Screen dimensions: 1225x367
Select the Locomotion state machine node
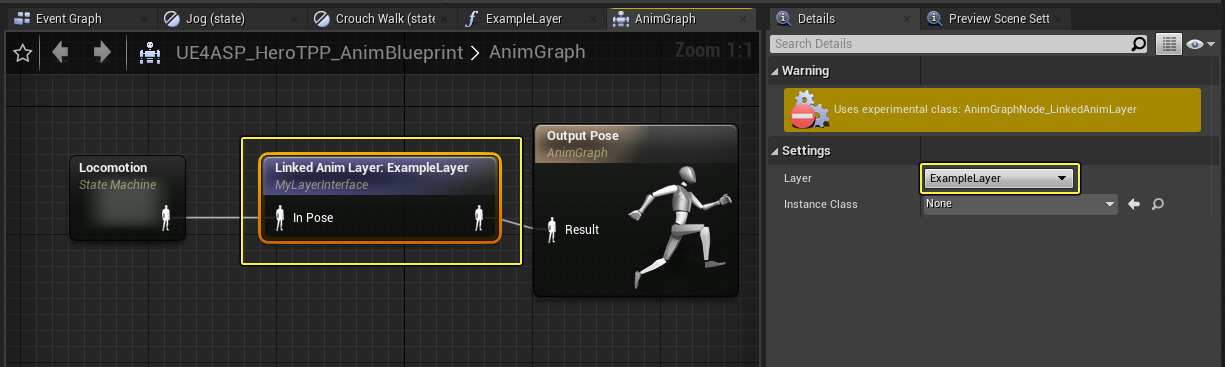coord(127,197)
